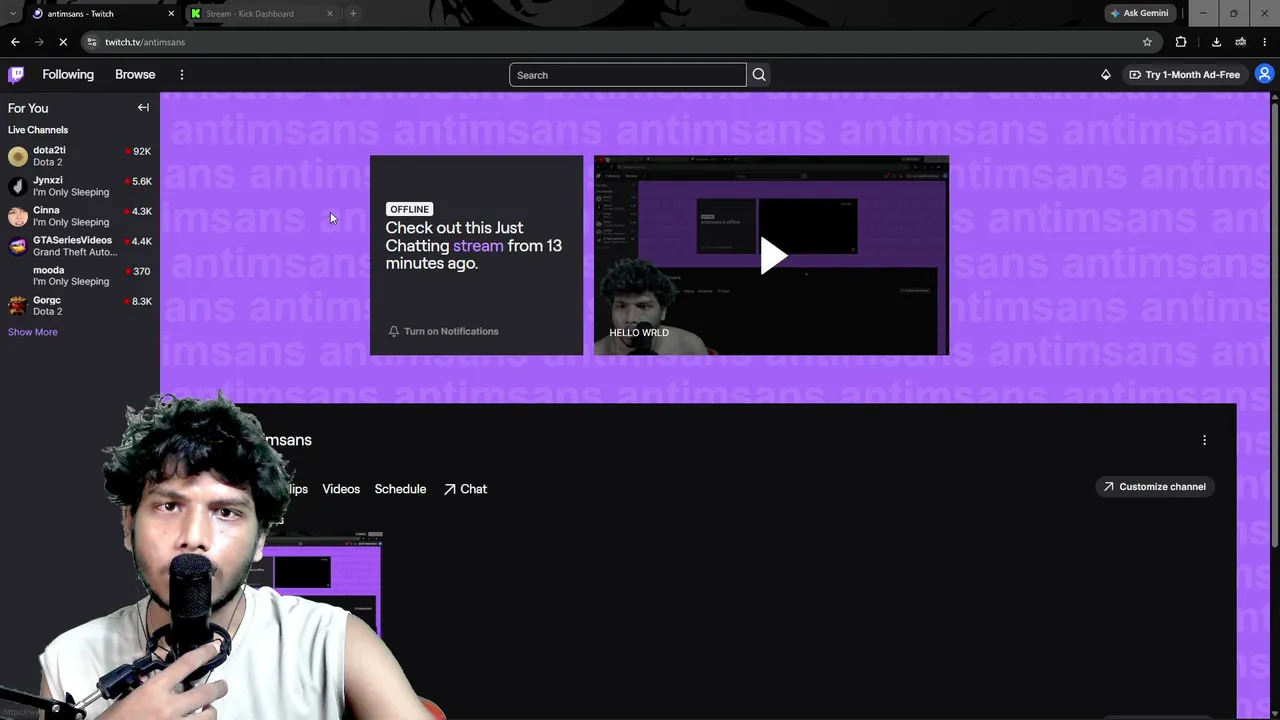The width and height of the screenshot is (1280, 720).
Task: Follow the purple 'stream' link
Action: 478,246
